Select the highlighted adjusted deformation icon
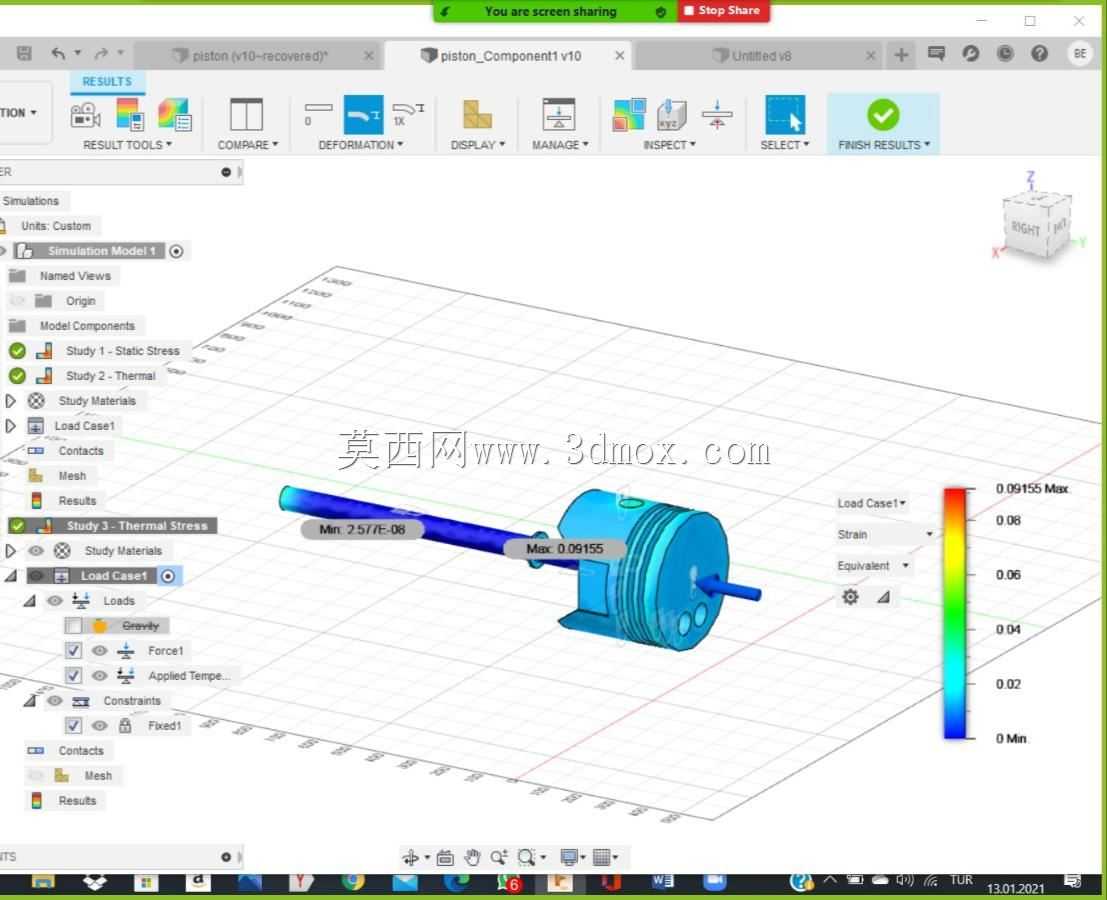 pyautogui.click(x=363, y=114)
